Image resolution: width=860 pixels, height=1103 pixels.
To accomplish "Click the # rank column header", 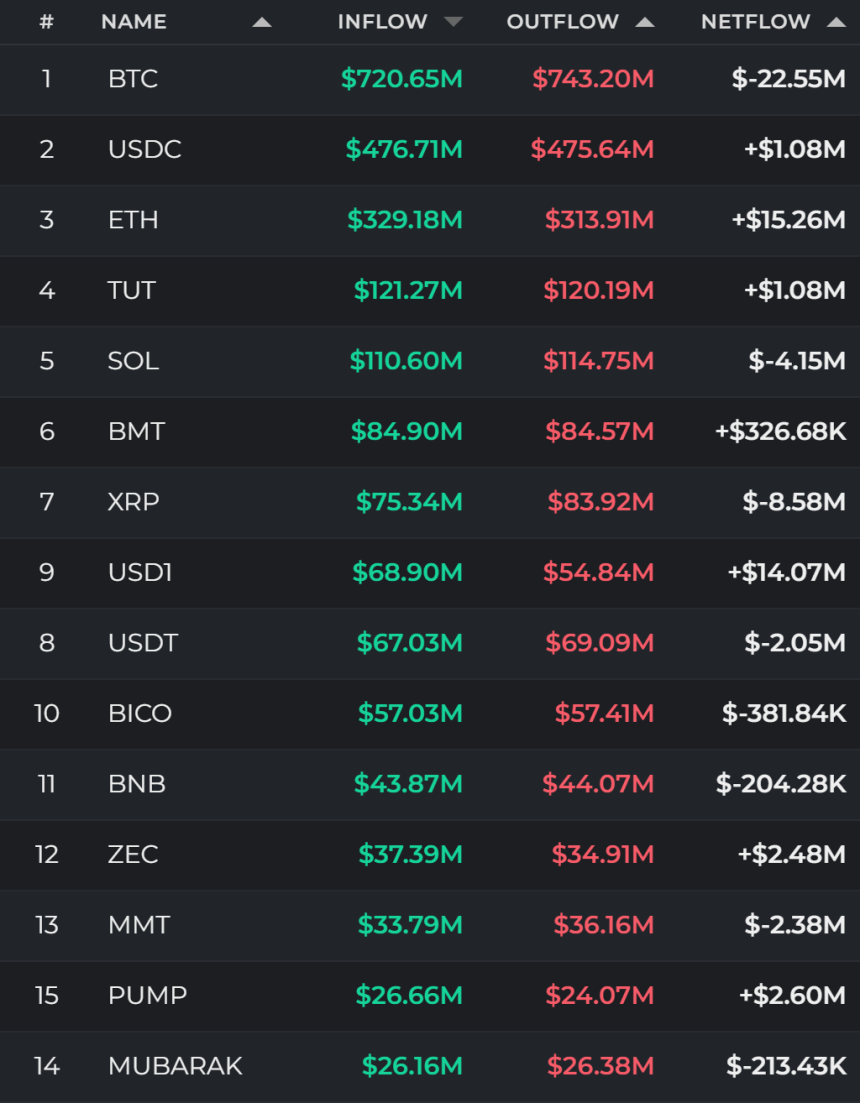I will coord(46,22).
